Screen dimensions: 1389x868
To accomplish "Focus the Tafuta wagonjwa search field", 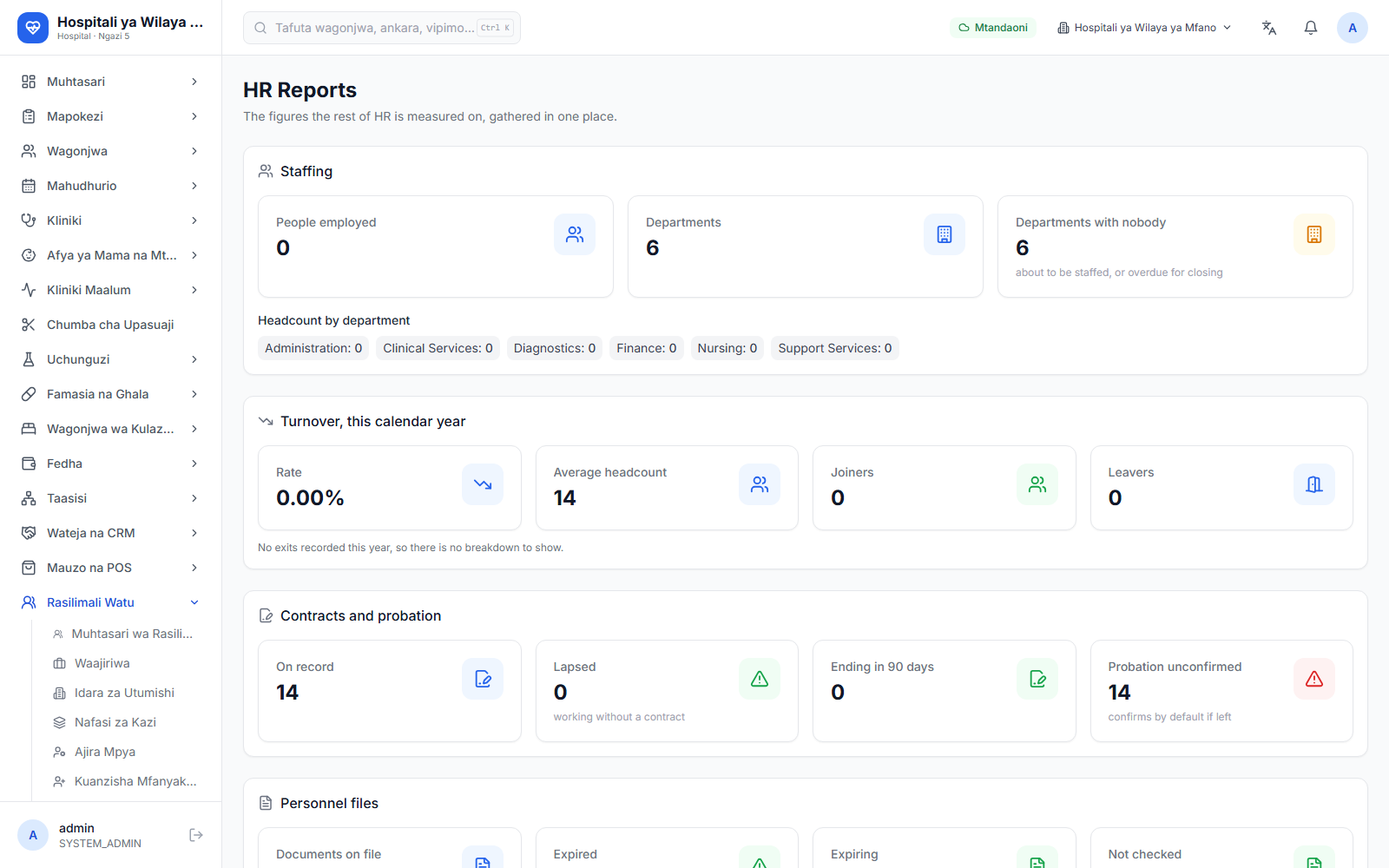I will 382,28.
